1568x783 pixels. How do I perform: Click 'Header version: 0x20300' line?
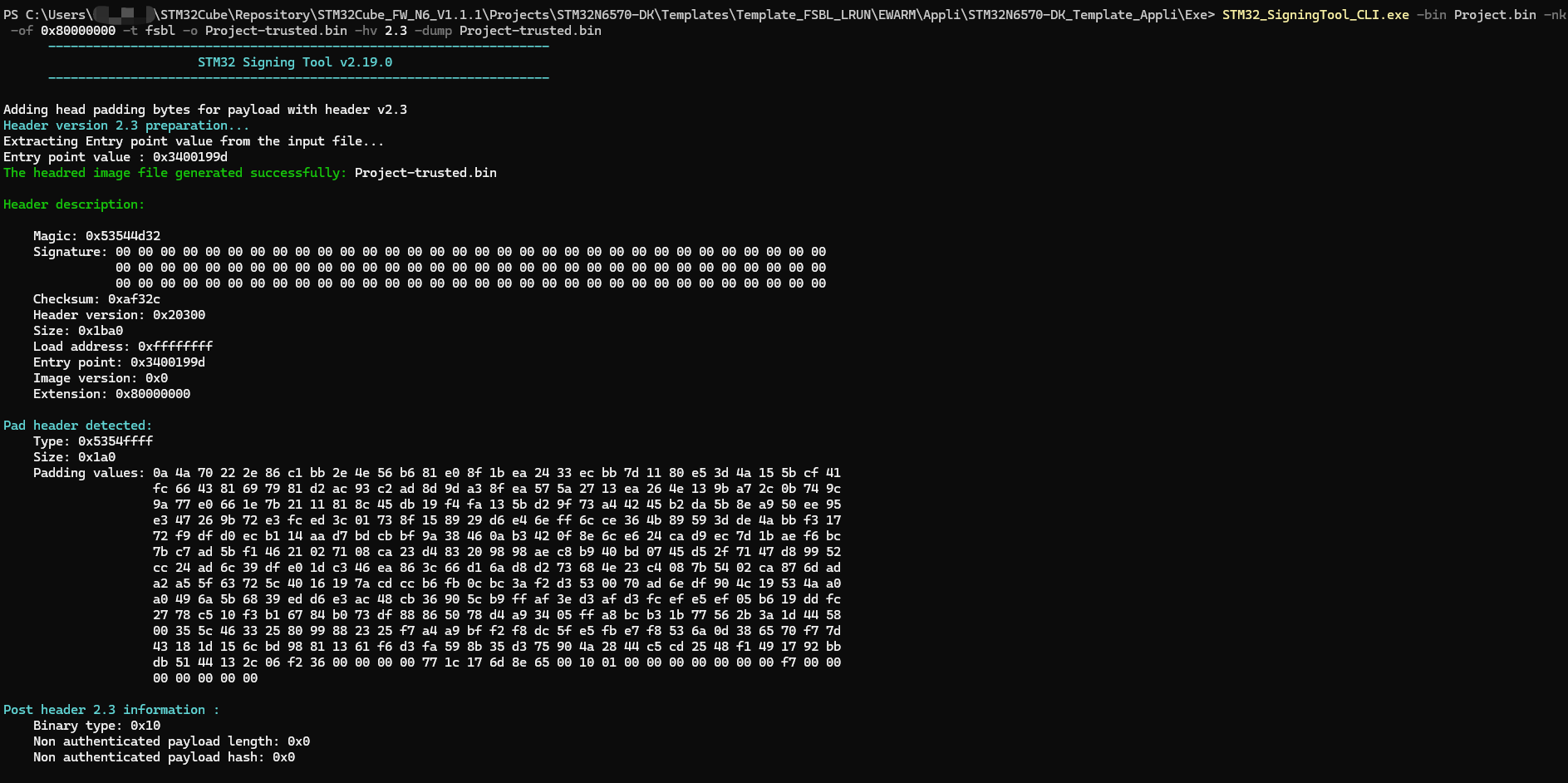click(x=119, y=315)
